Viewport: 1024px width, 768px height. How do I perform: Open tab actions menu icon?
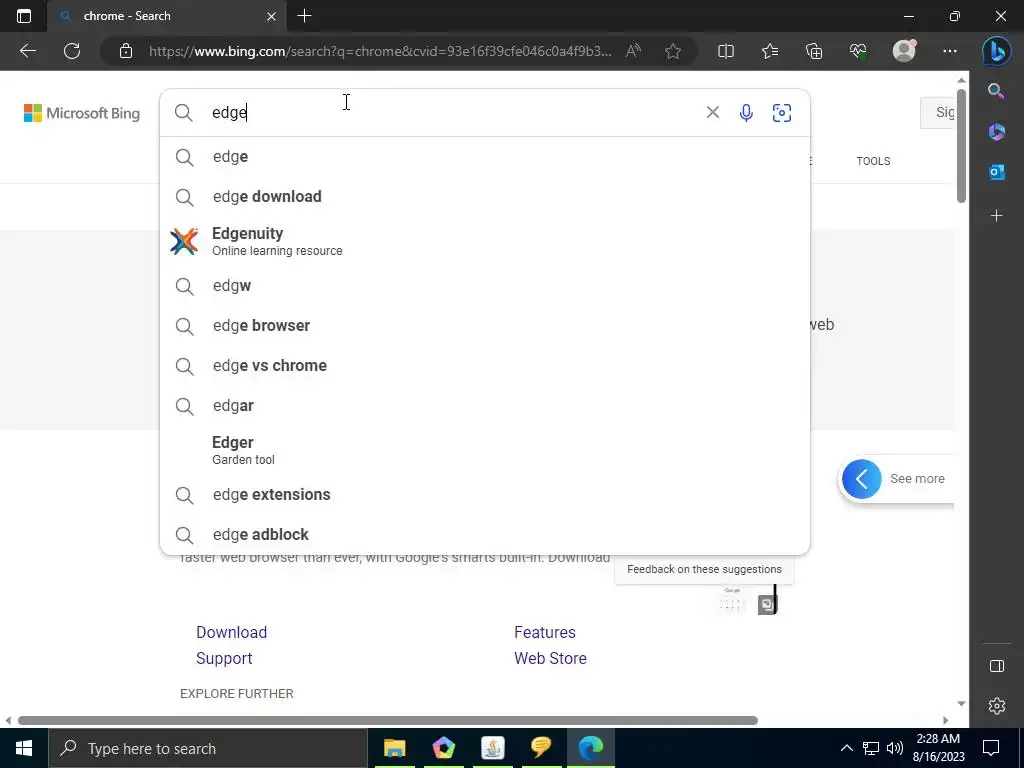point(24,16)
